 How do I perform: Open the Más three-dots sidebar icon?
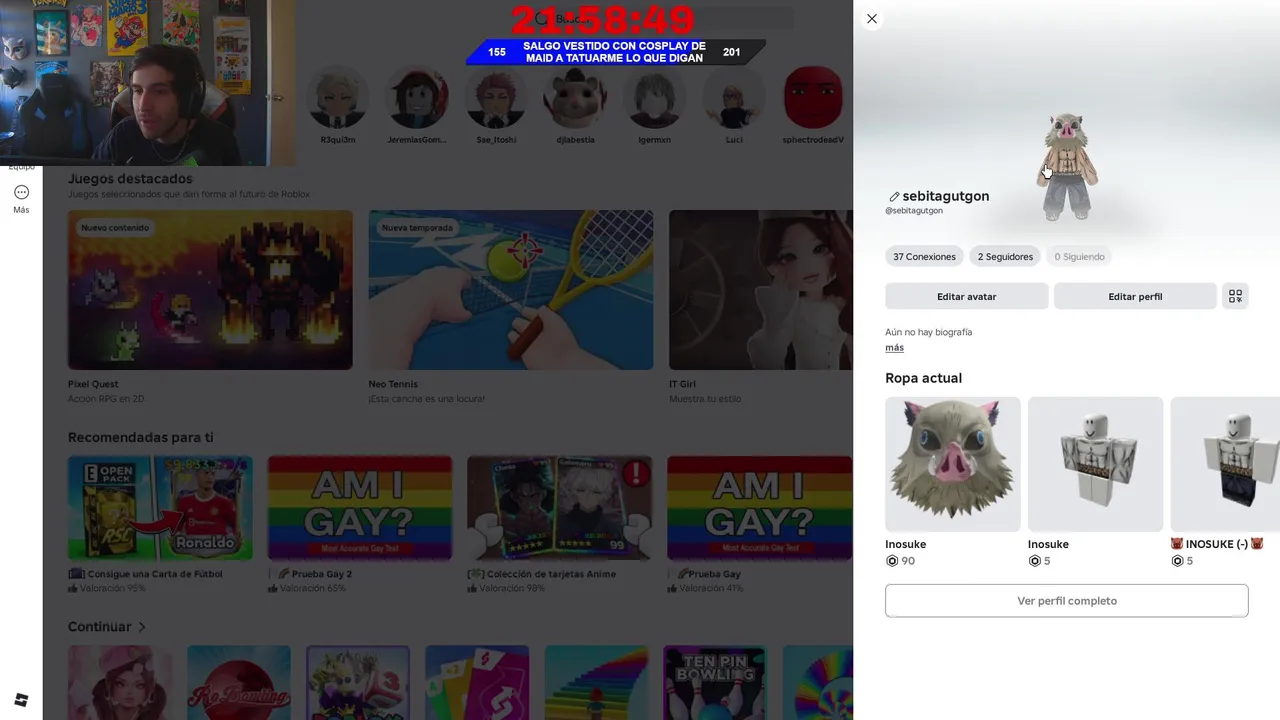[21, 192]
